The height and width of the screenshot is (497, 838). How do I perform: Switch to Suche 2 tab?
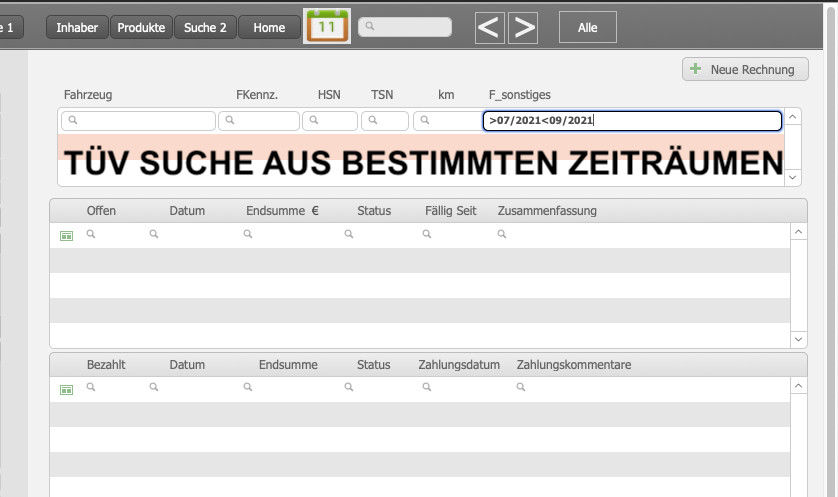point(205,27)
